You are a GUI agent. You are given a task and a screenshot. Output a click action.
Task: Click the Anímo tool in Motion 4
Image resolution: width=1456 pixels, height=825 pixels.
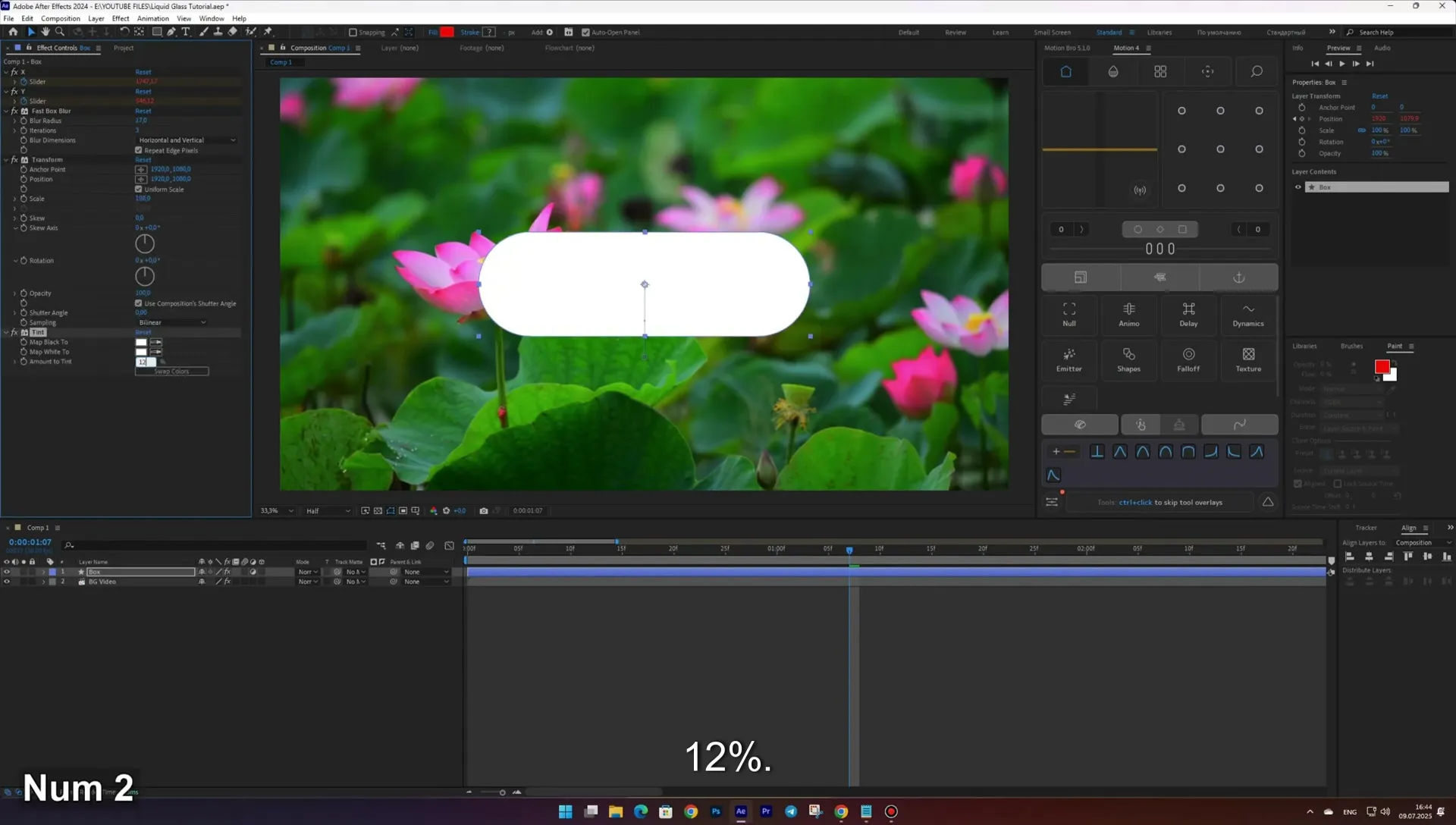point(1129,315)
